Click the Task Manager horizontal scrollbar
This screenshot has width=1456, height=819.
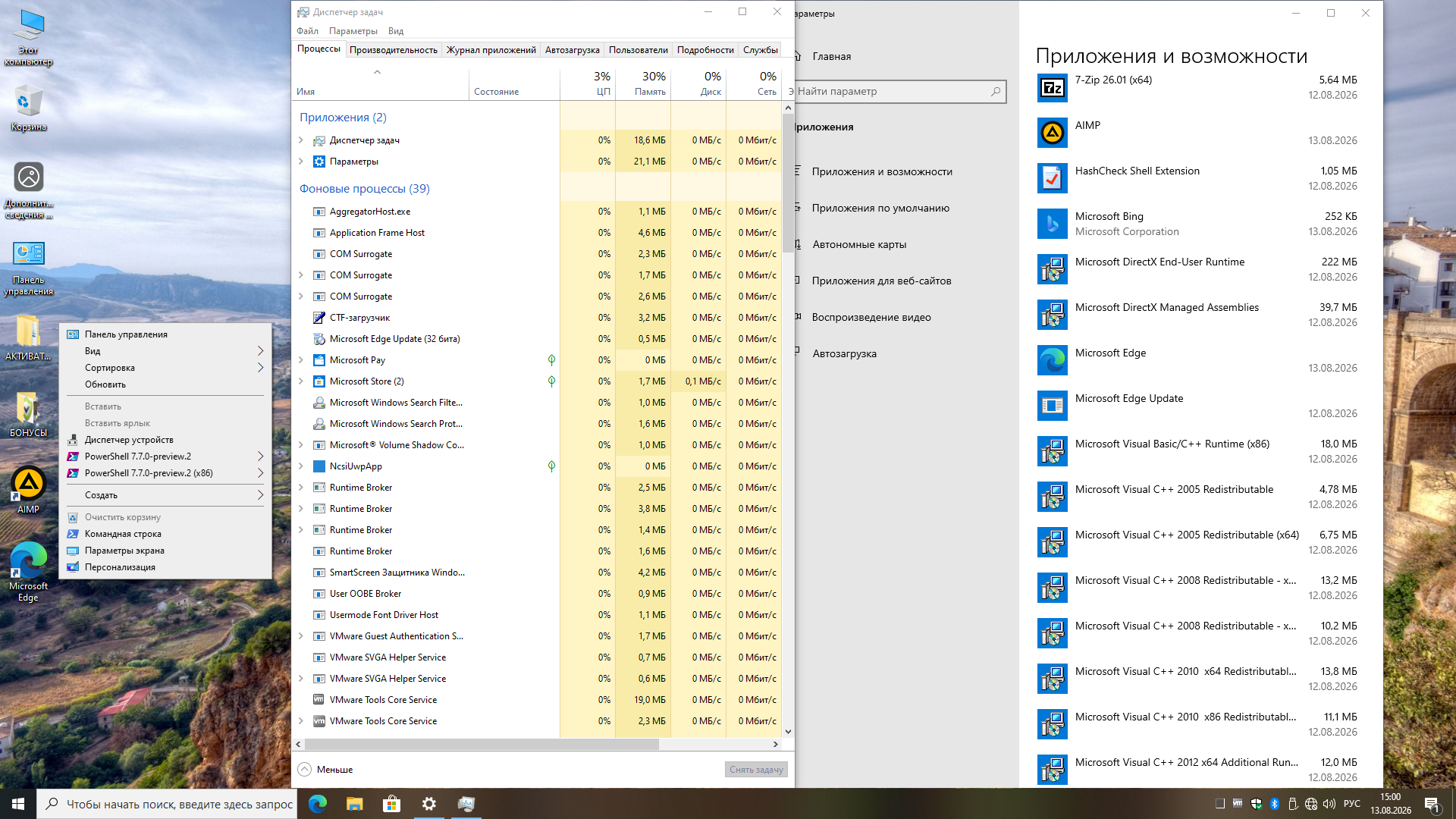[482, 745]
